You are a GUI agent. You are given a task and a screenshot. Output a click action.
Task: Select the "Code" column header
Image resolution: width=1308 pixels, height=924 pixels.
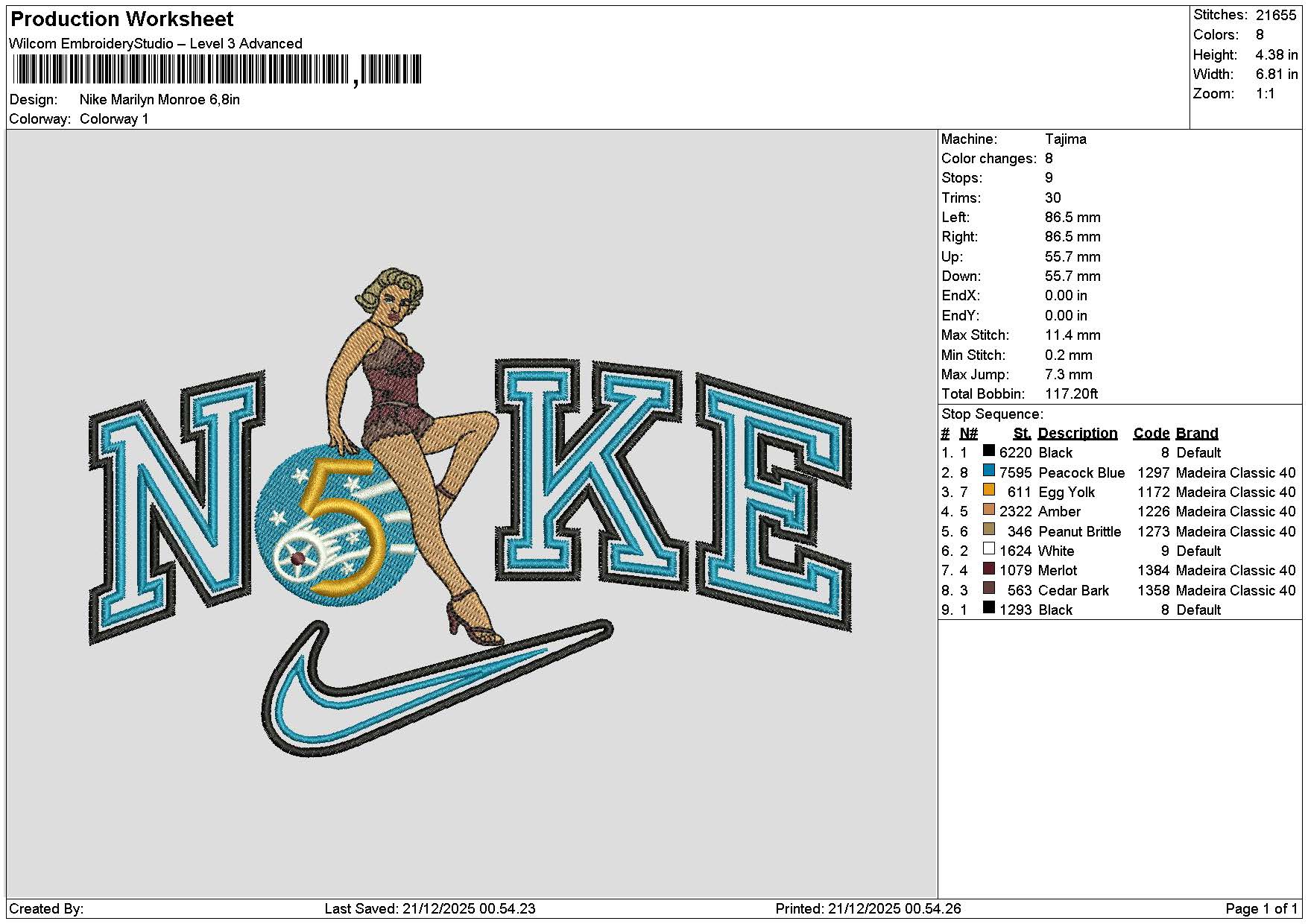pyautogui.click(x=1151, y=434)
